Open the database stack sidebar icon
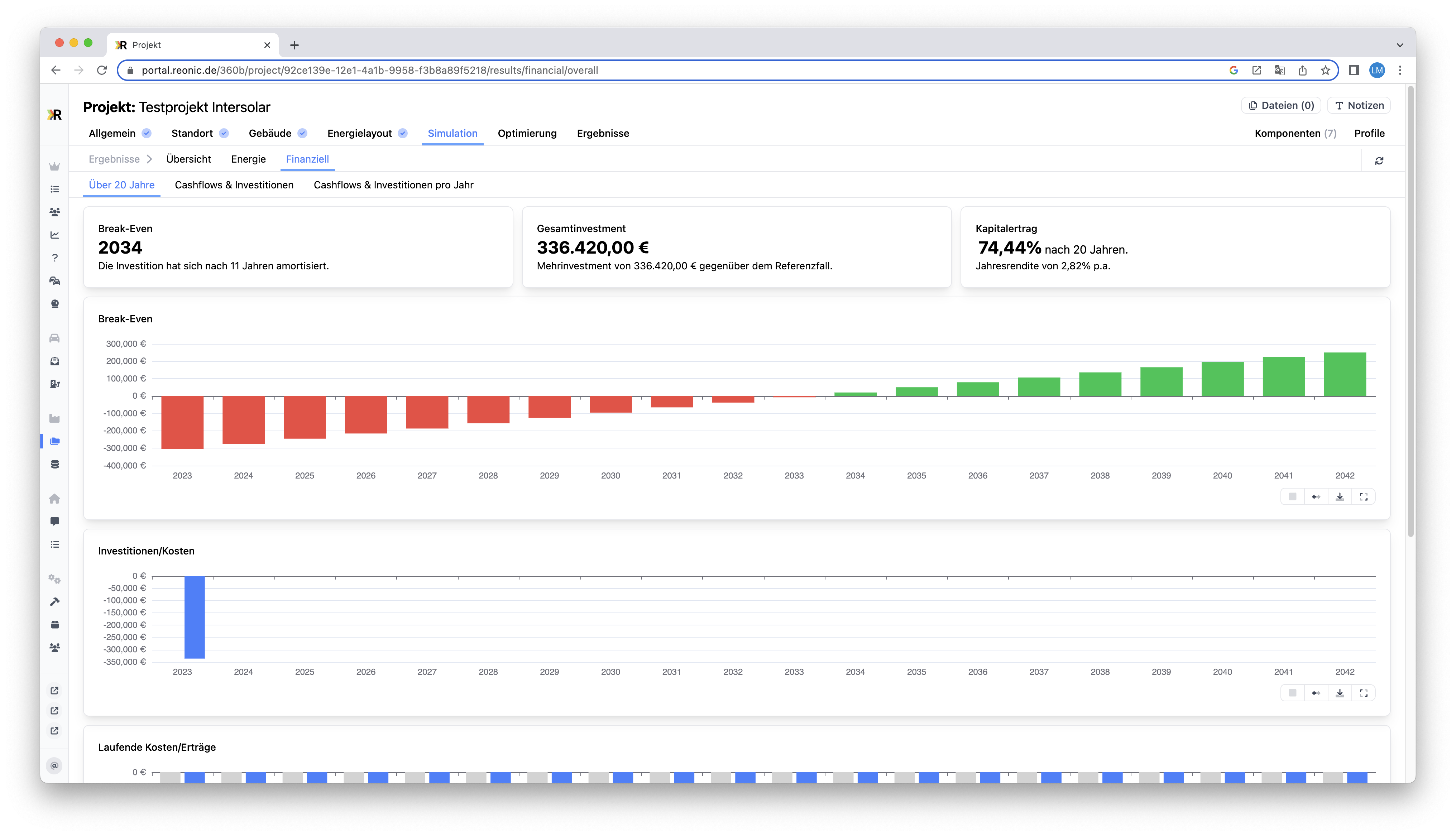 [54, 465]
